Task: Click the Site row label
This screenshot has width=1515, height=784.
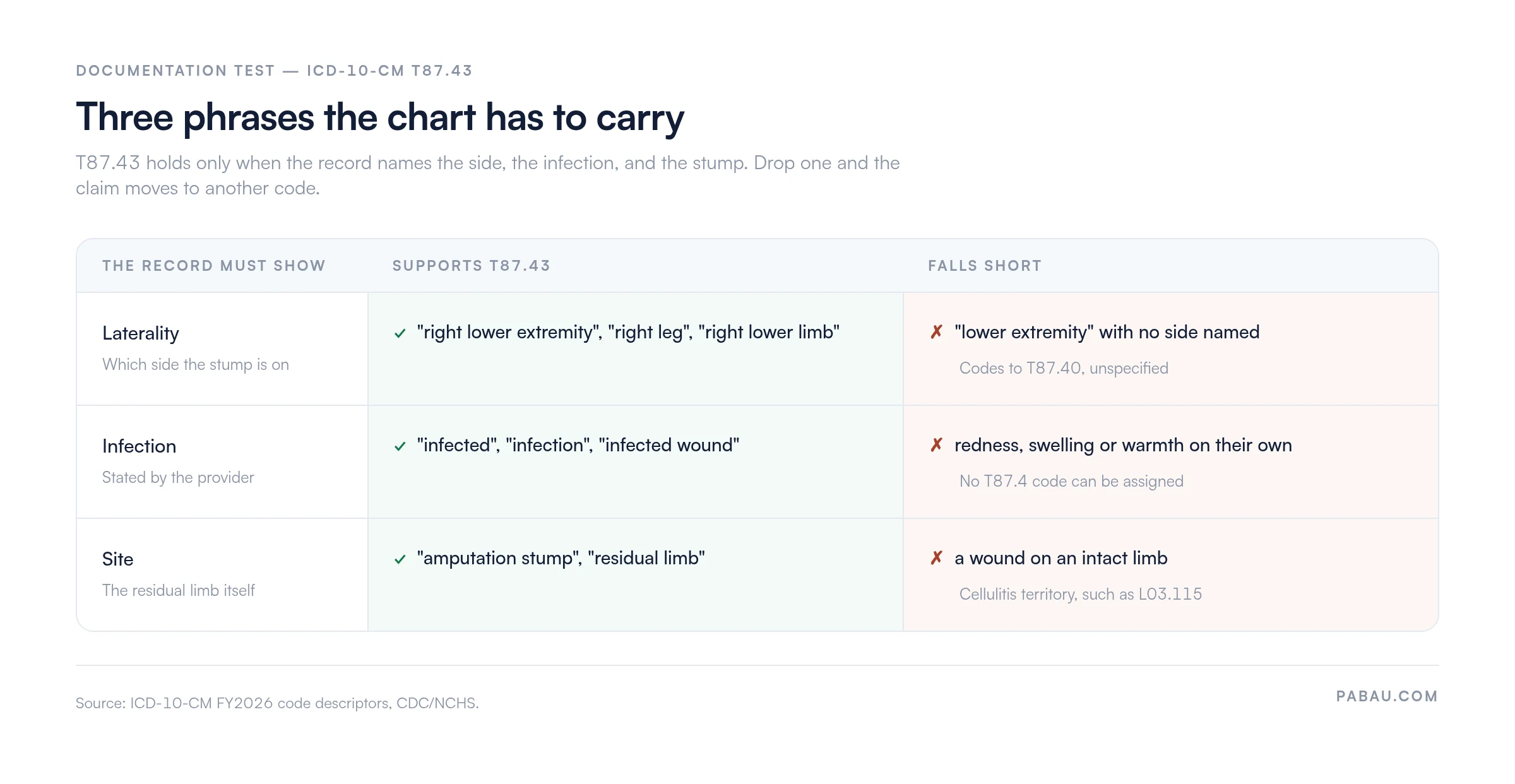Action: tap(118, 559)
